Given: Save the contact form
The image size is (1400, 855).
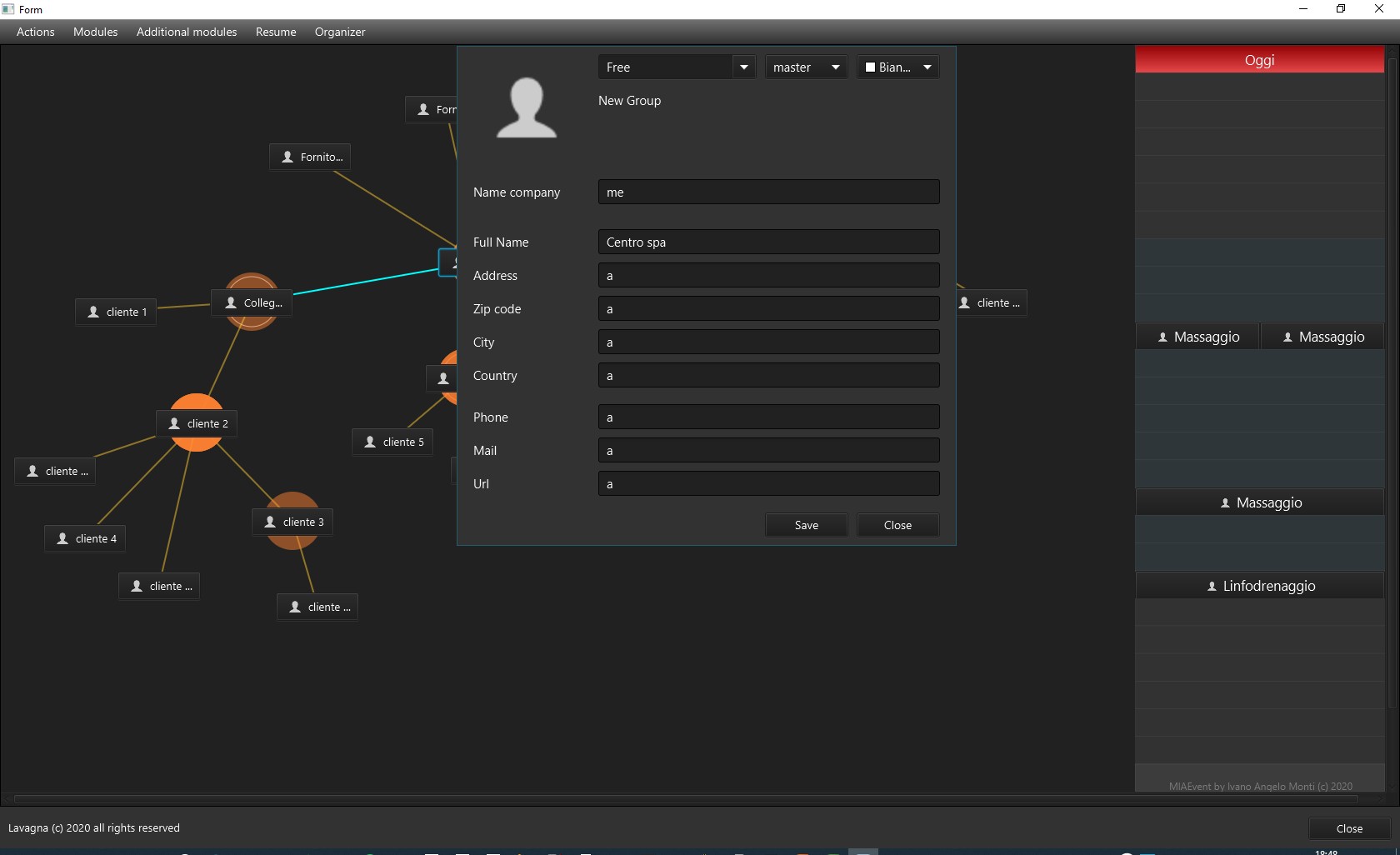Looking at the screenshot, I should pos(807,525).
